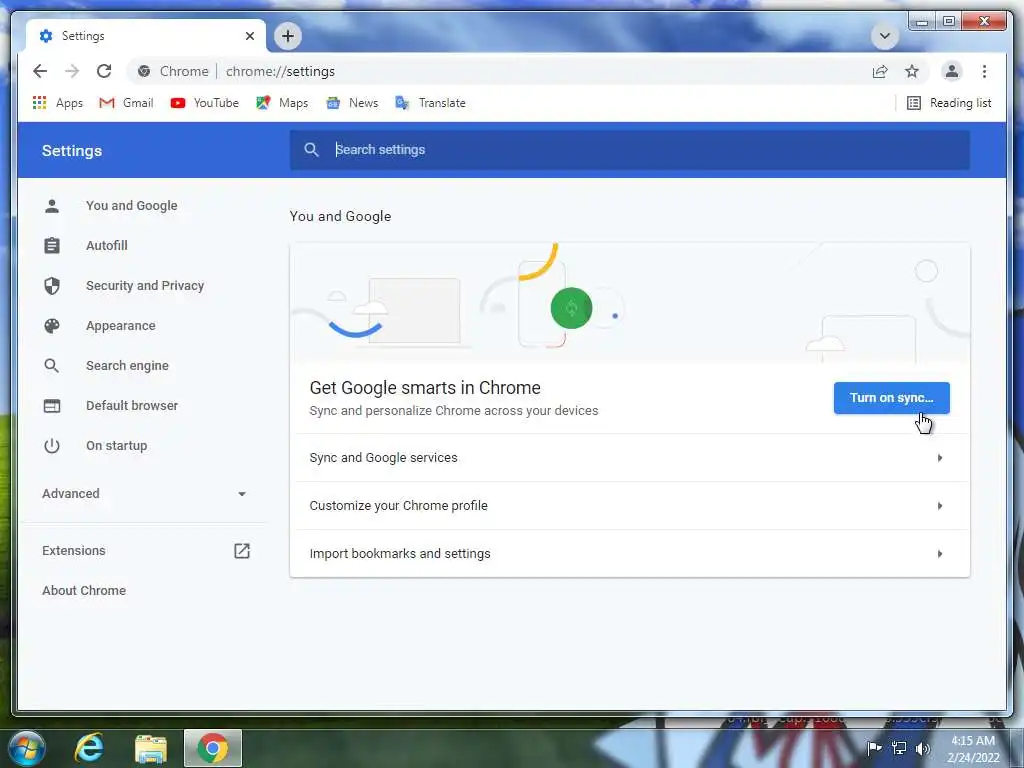
Task: Open Extensions external link icon
Action: point(242,551)
